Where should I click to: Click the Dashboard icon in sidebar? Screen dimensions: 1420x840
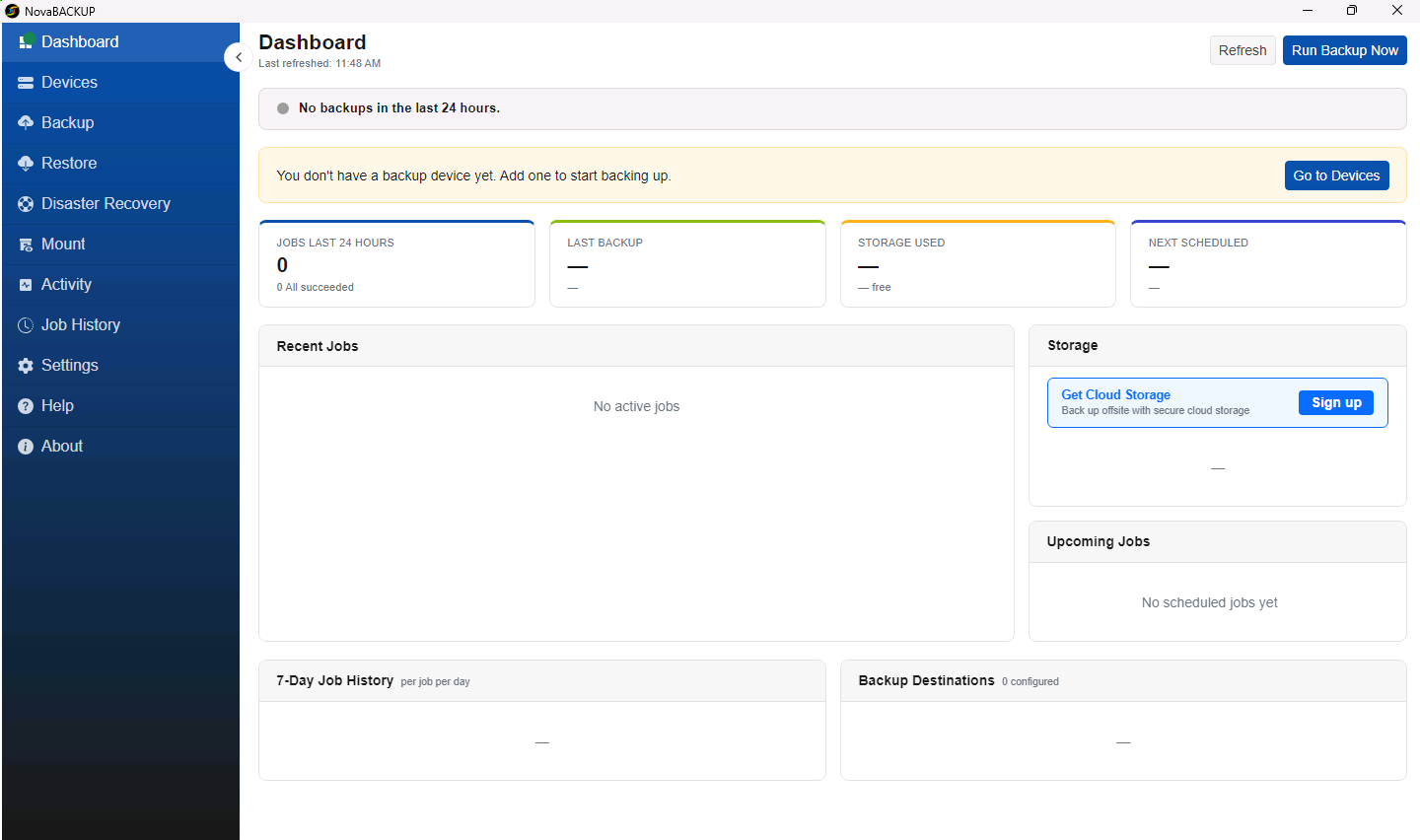pyautogui.click(x=26, y=41)
